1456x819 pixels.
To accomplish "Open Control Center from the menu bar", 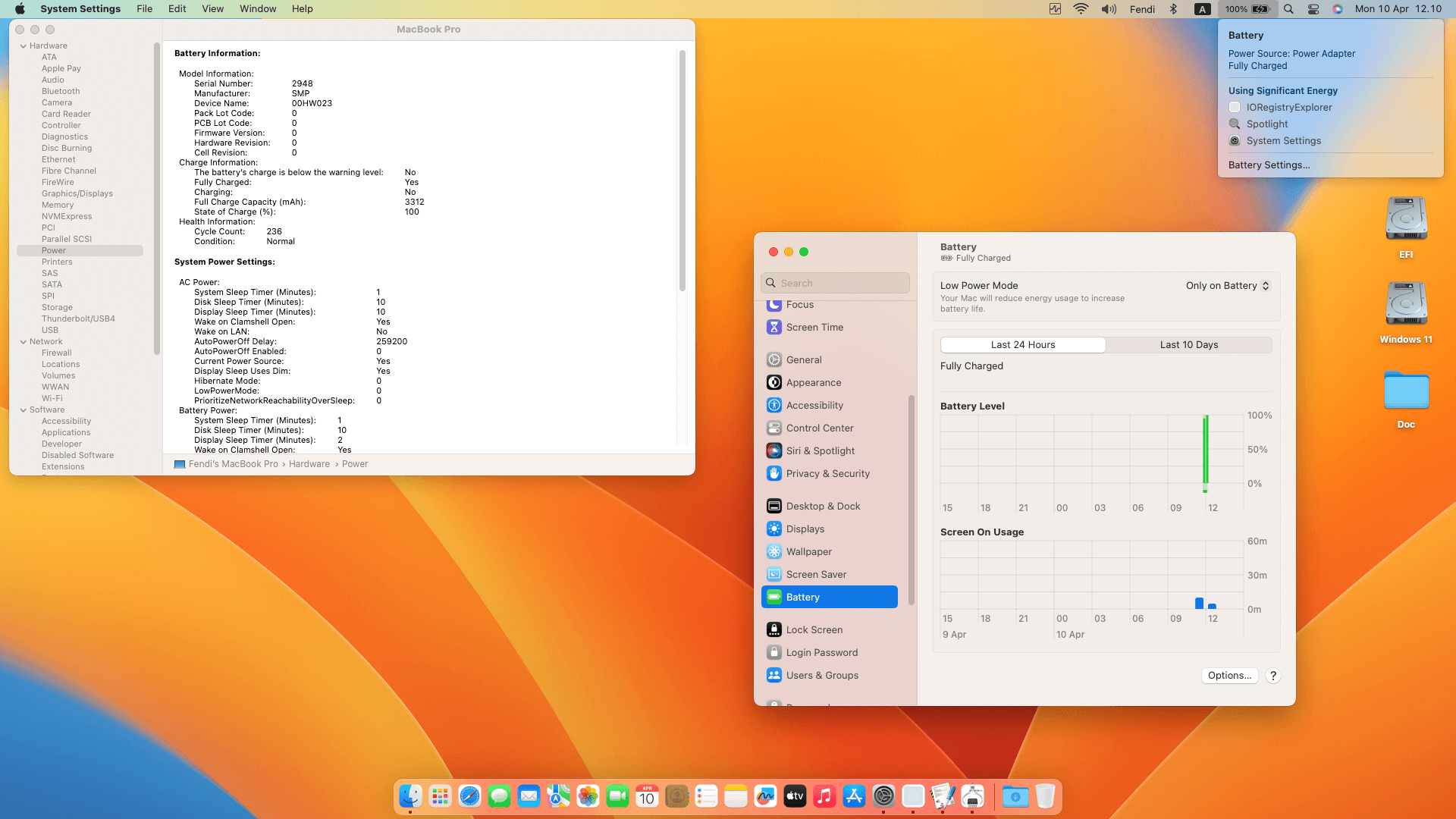I will (1313, 9).
